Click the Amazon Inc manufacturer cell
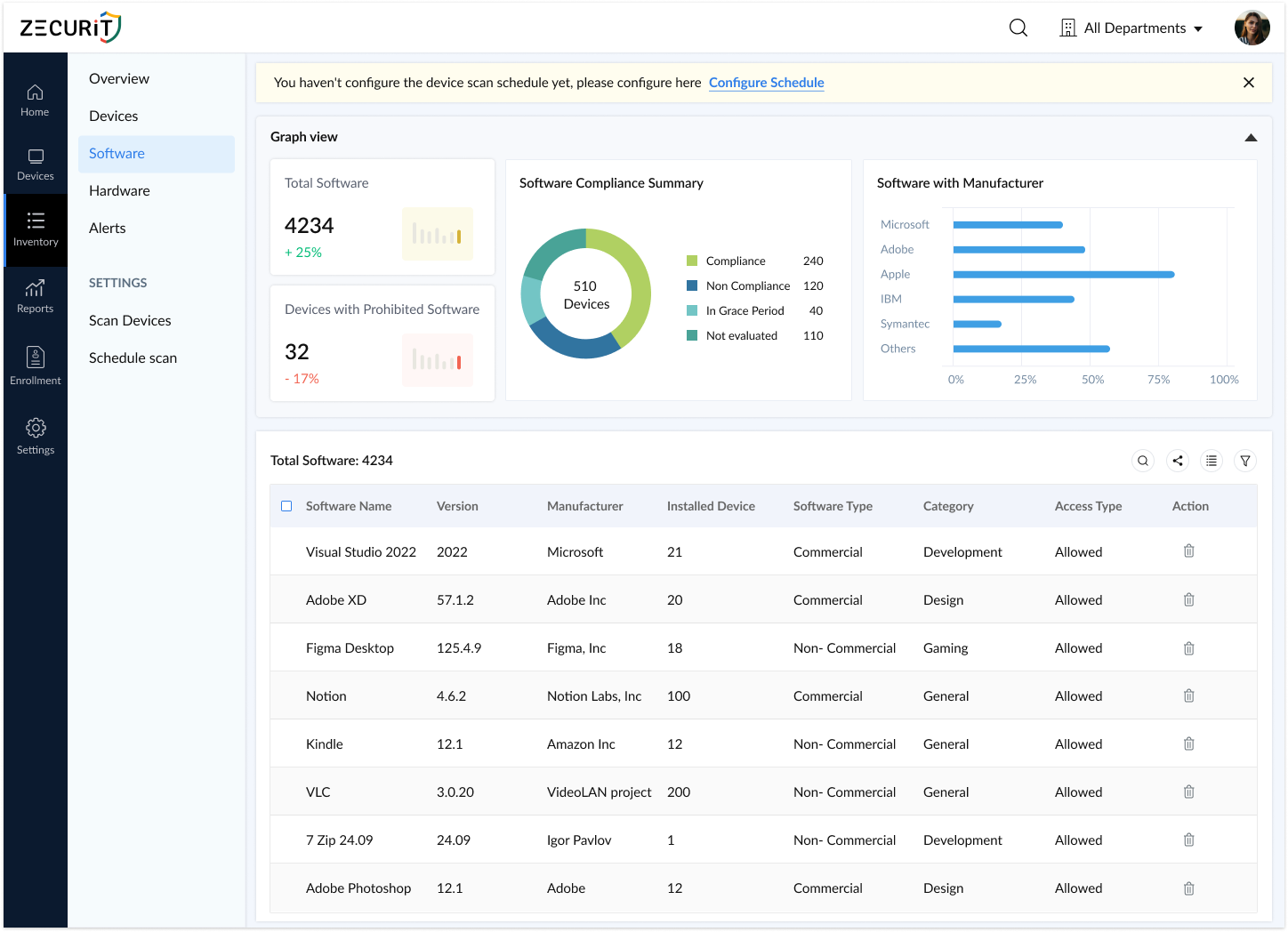Viewport: 1288px width, 932px height. [x=581, y=744]
